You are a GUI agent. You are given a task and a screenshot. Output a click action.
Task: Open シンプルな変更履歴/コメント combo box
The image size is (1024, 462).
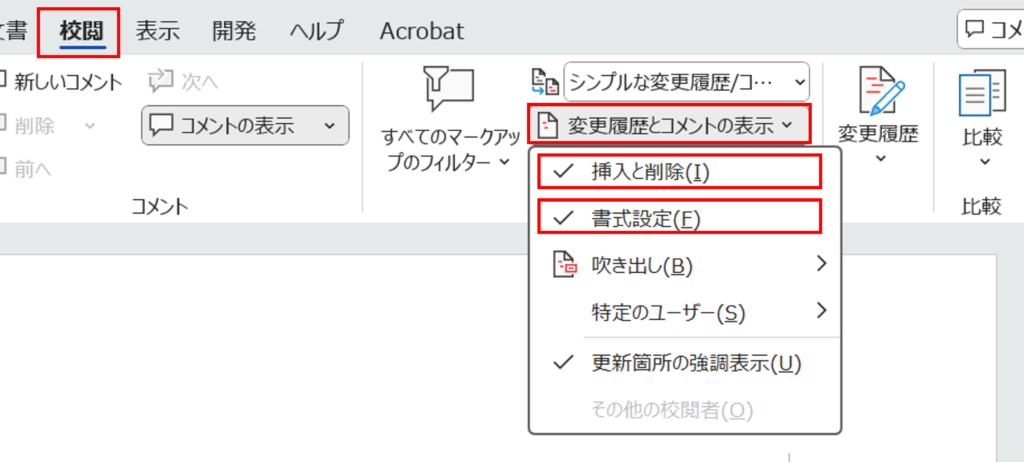(x=686, y=82)
